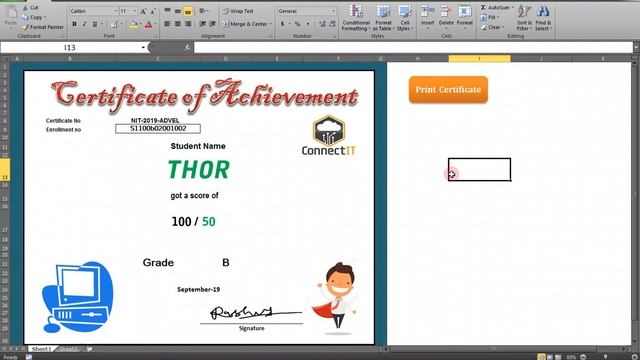Toggle Middle Align in Alignment group
The width and height of the screenshot is (640, 360).
tap(178, 11)
